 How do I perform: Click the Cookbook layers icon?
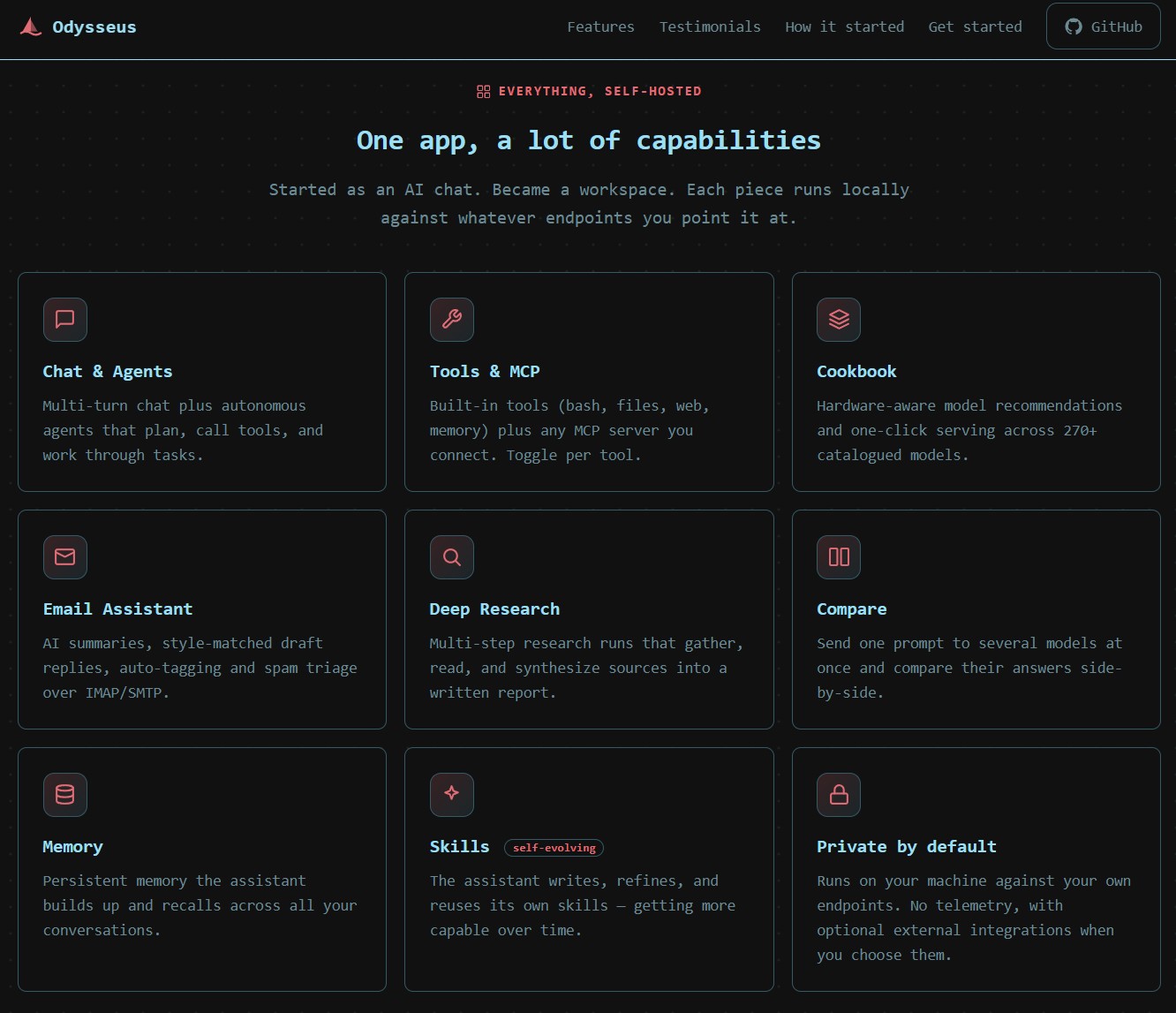pyautogui.click(x=839, y=320)
